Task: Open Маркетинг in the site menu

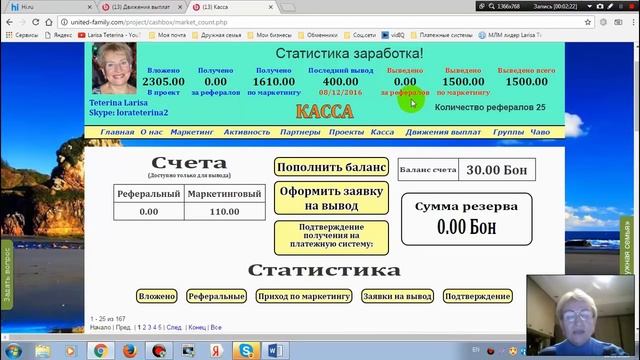Action: (192, 132)
